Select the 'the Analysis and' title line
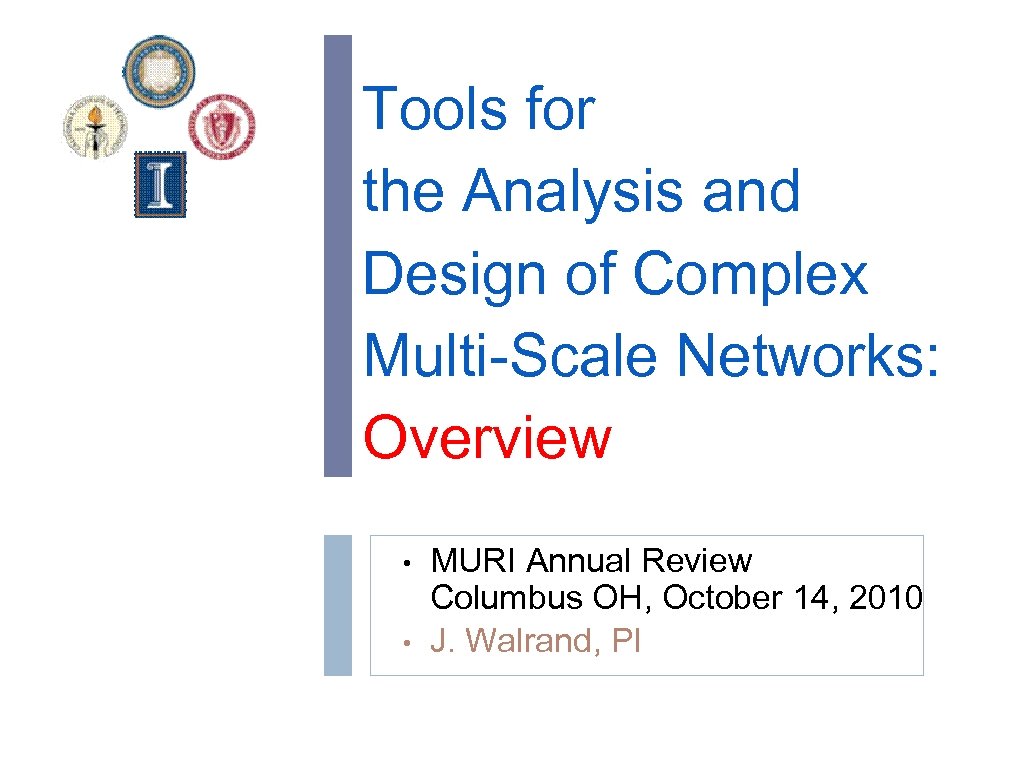This screenshot has width=1024, height=768. point(582,191)
